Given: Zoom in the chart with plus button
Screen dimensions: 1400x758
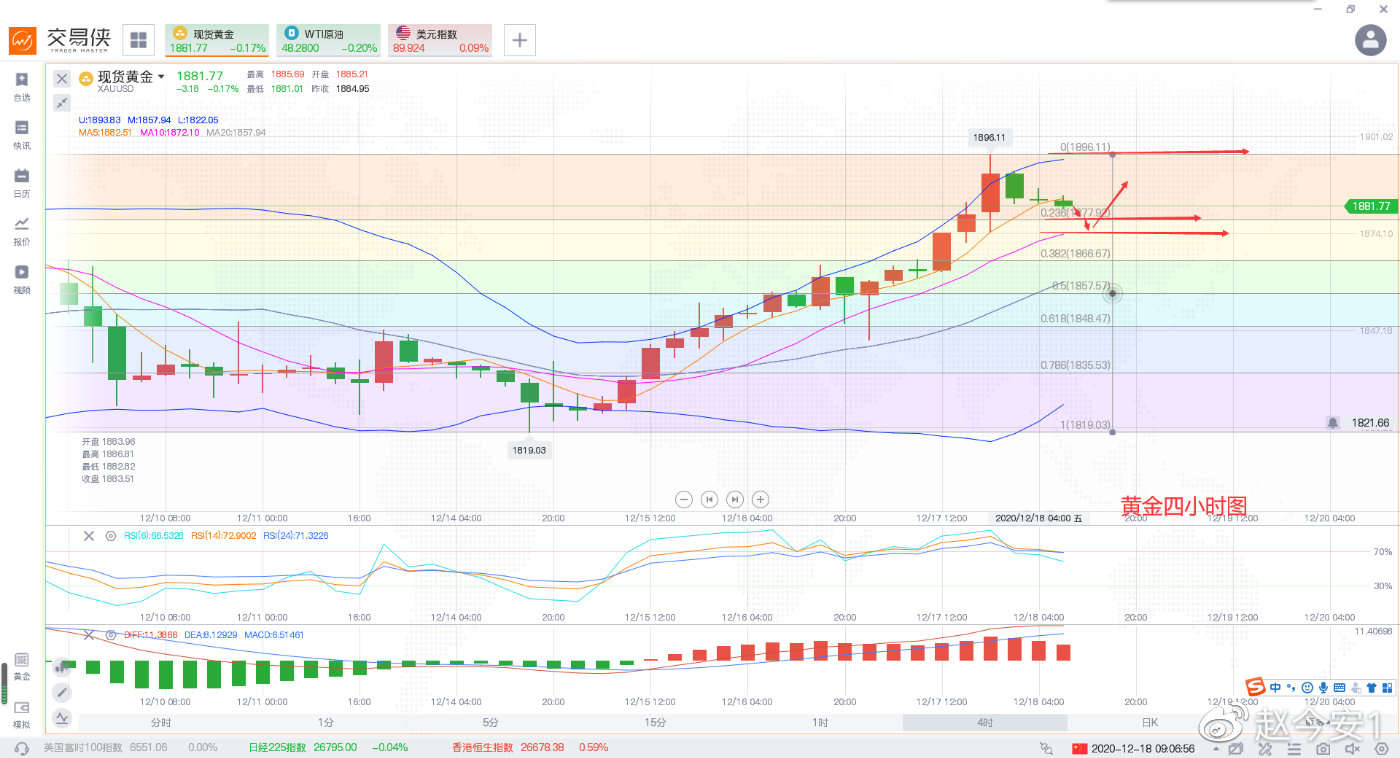Looking at the screenshot, I should point(760,499).
